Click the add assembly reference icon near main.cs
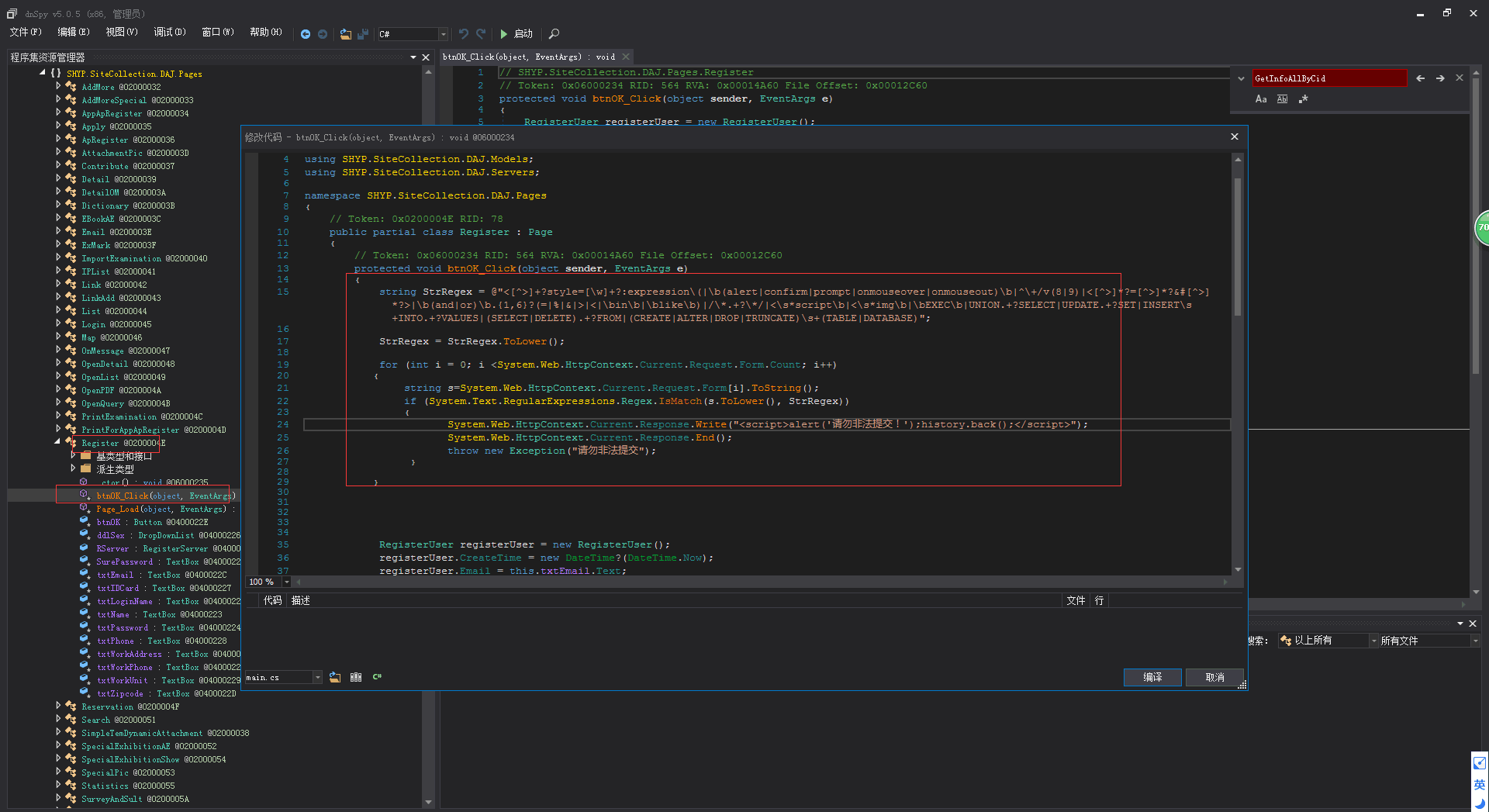This screenshot has width=1489, height=812. click(335, 677)
